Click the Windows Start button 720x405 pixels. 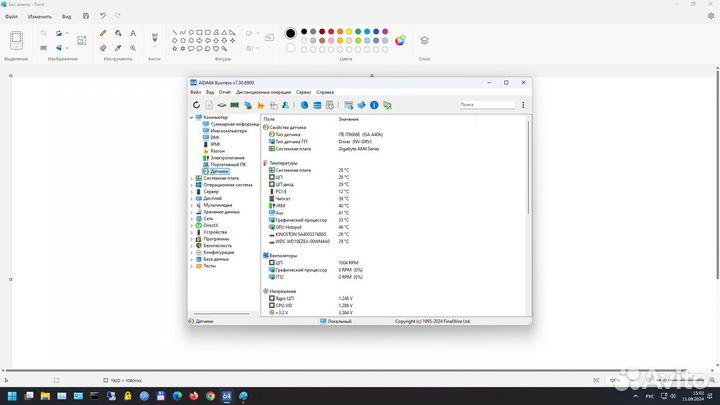pyautogui.click(x=12, y=396)
